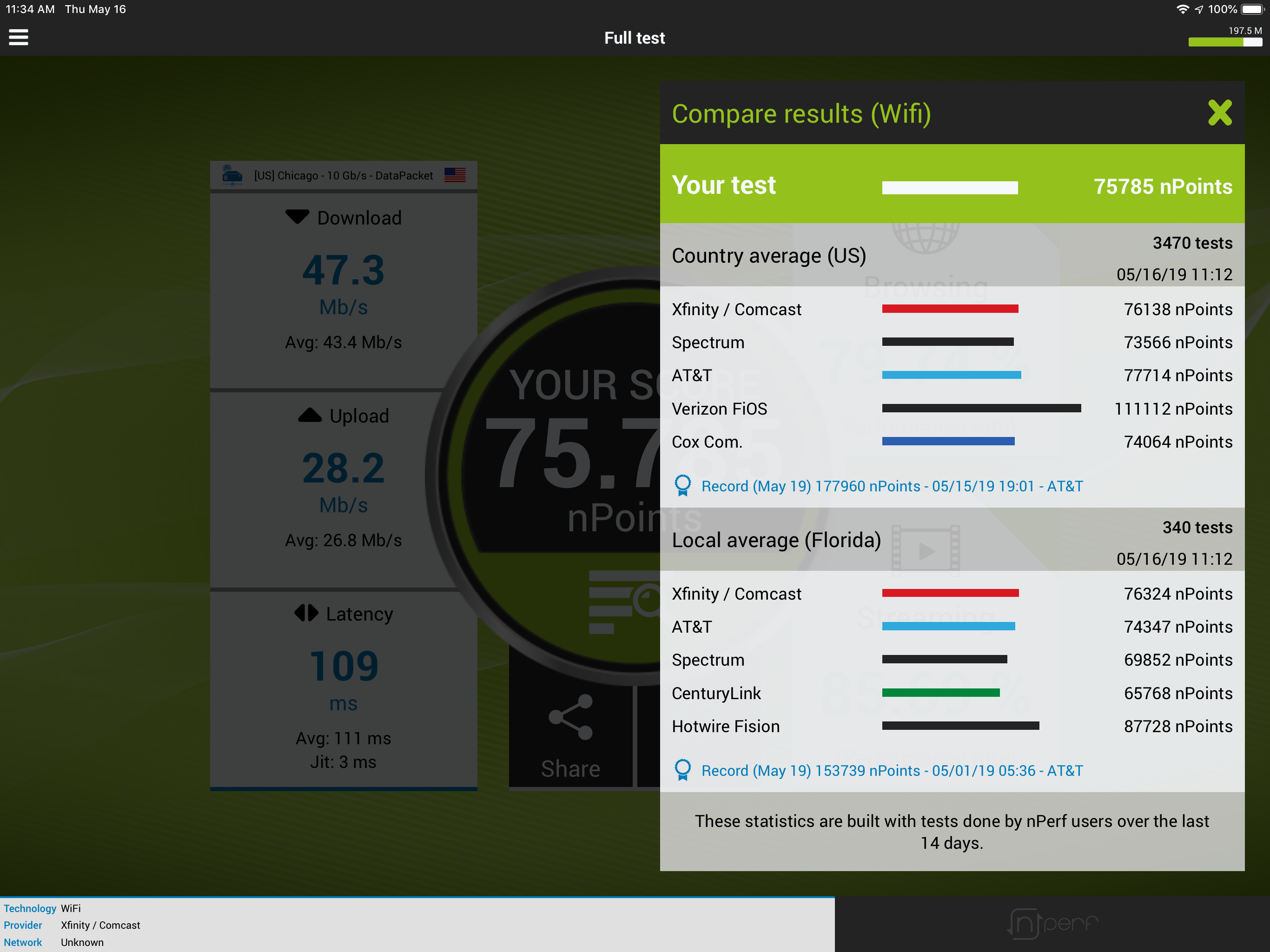
Task: Tap the white Your test score bar
Action: [950, 188]
